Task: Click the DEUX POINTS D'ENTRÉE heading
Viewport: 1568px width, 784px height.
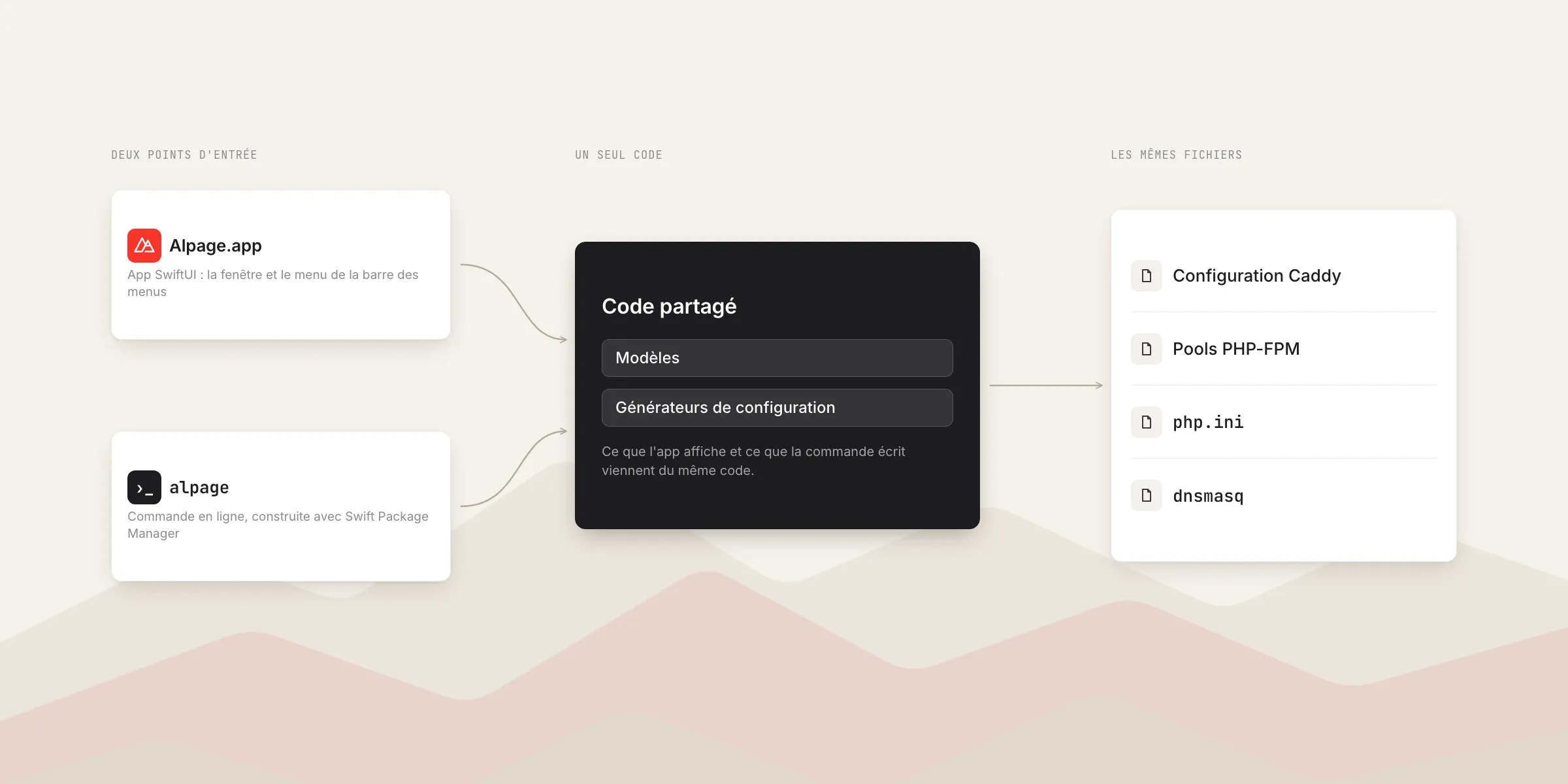Action: (184, 155)
